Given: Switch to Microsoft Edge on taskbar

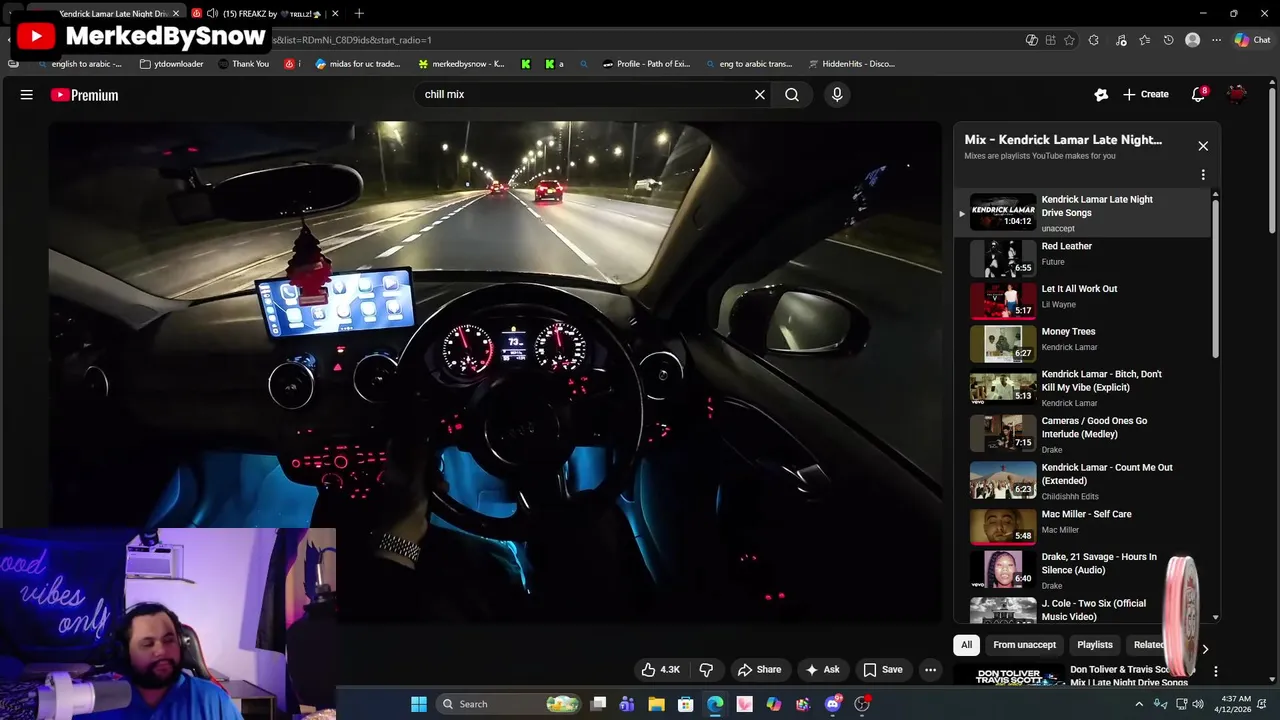Looking at the screenshot, I should click(715, 704).
